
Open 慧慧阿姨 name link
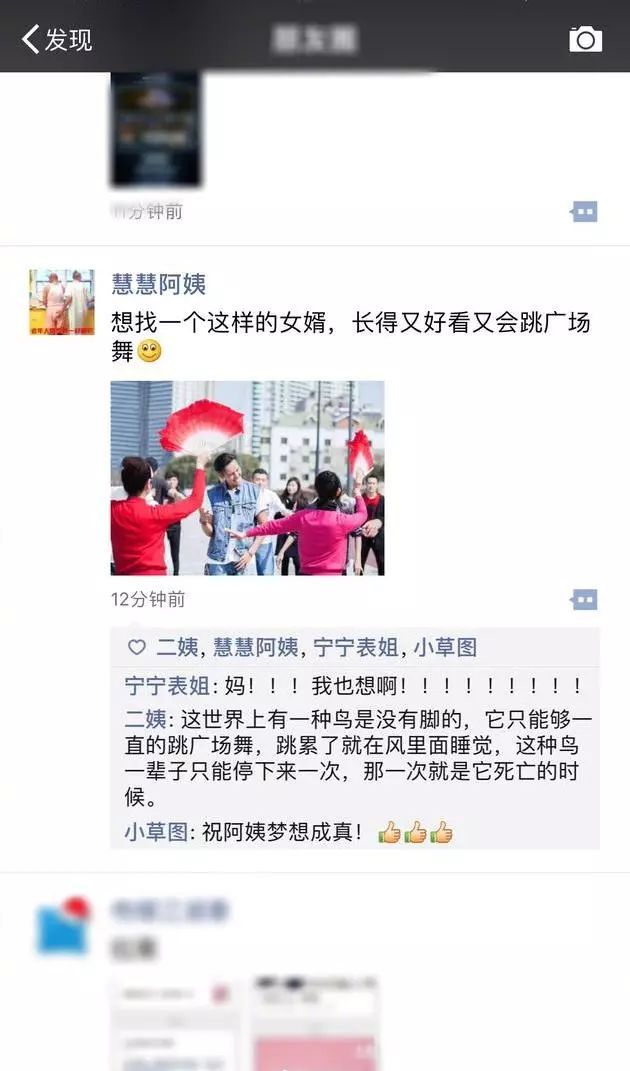(x=159, y=283)
